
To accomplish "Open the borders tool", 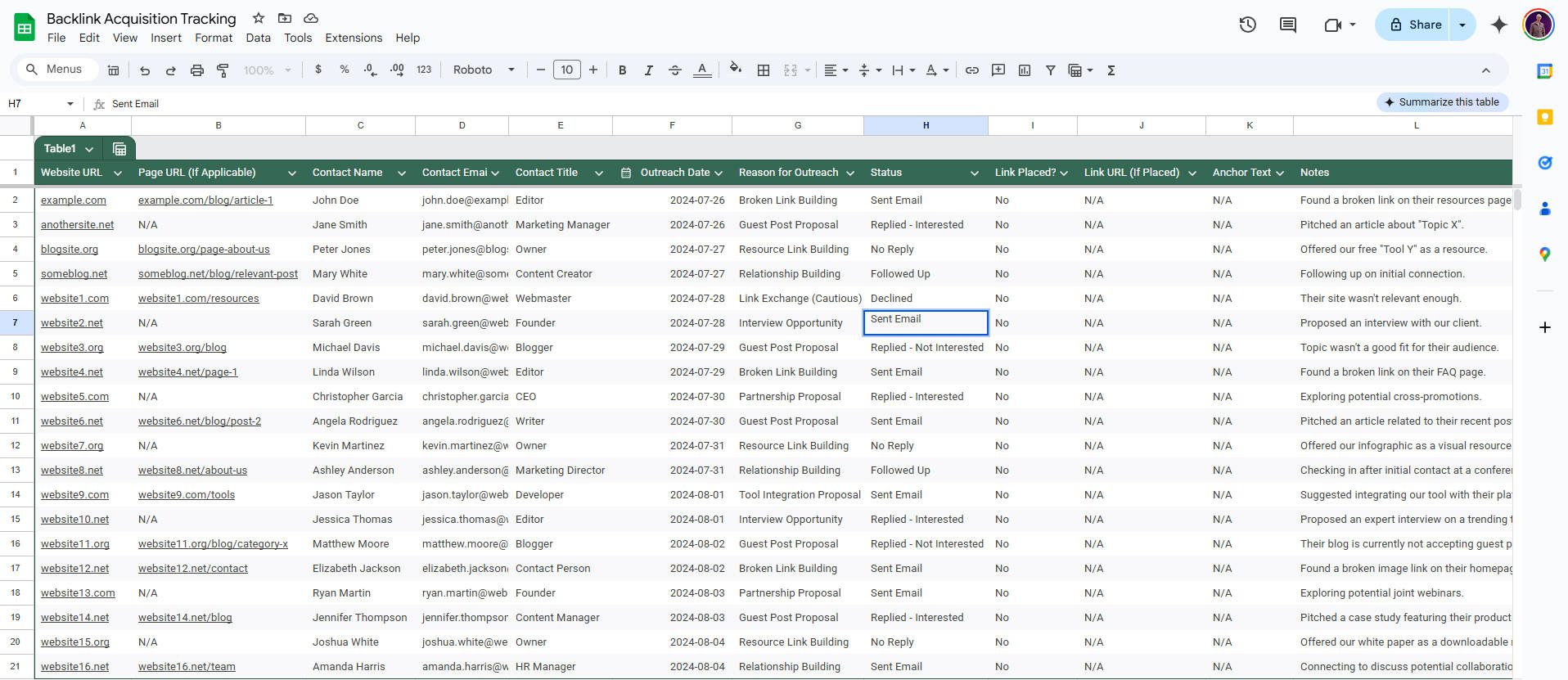I will pyautogui.click(x=764, y=70).
